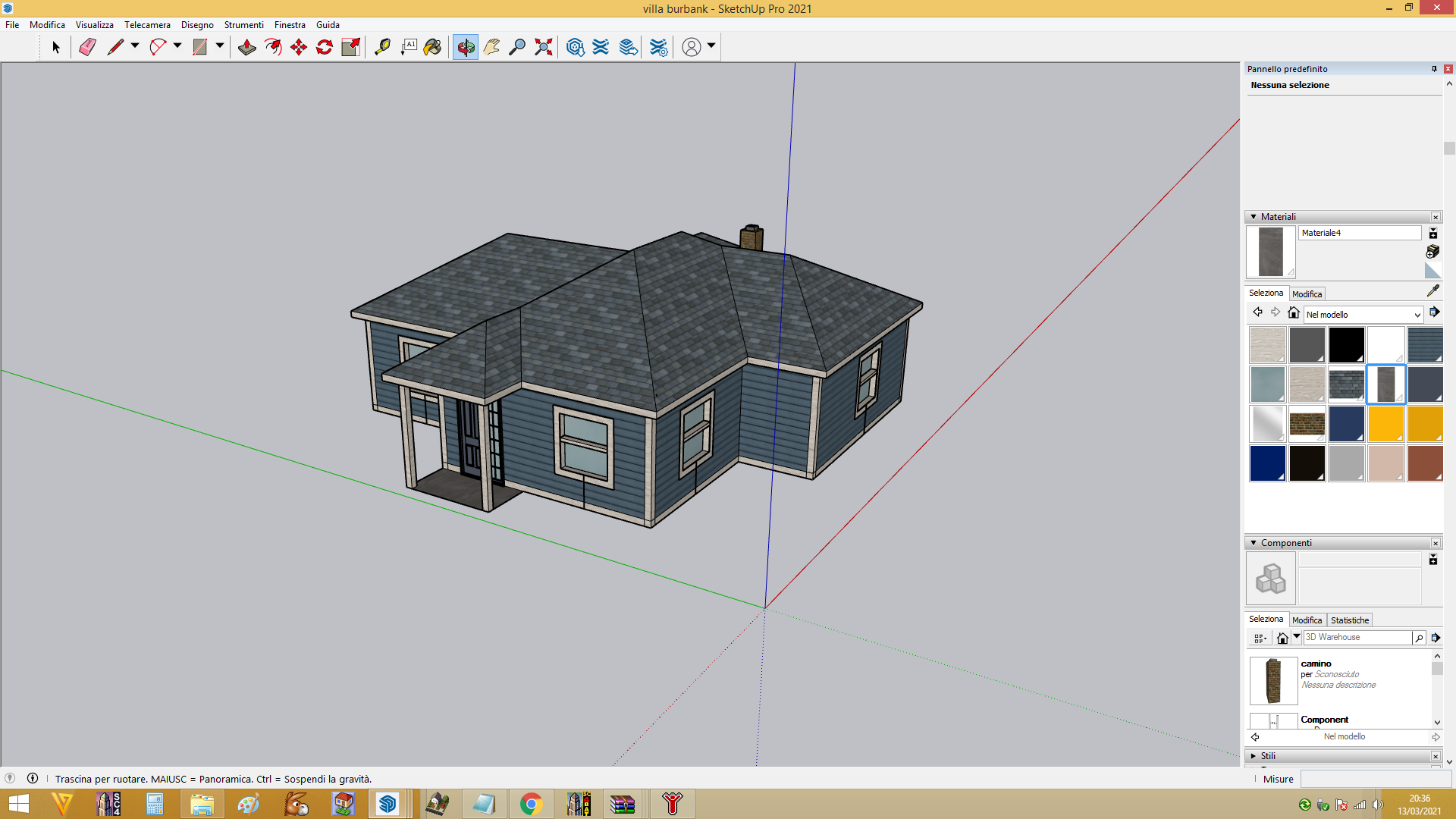Select the Eraser tool
Screen dimensions: 1456x819
point(87,47)
